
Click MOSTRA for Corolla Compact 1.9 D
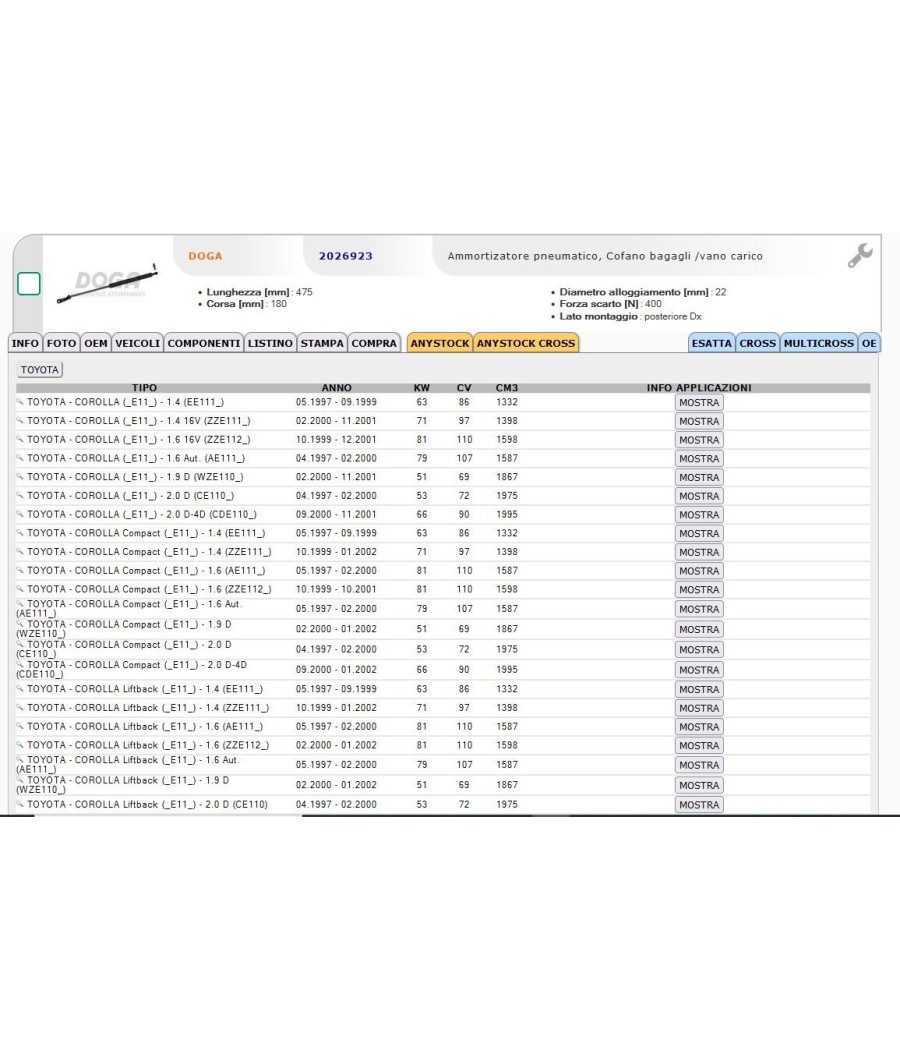(x=699, y=629)
